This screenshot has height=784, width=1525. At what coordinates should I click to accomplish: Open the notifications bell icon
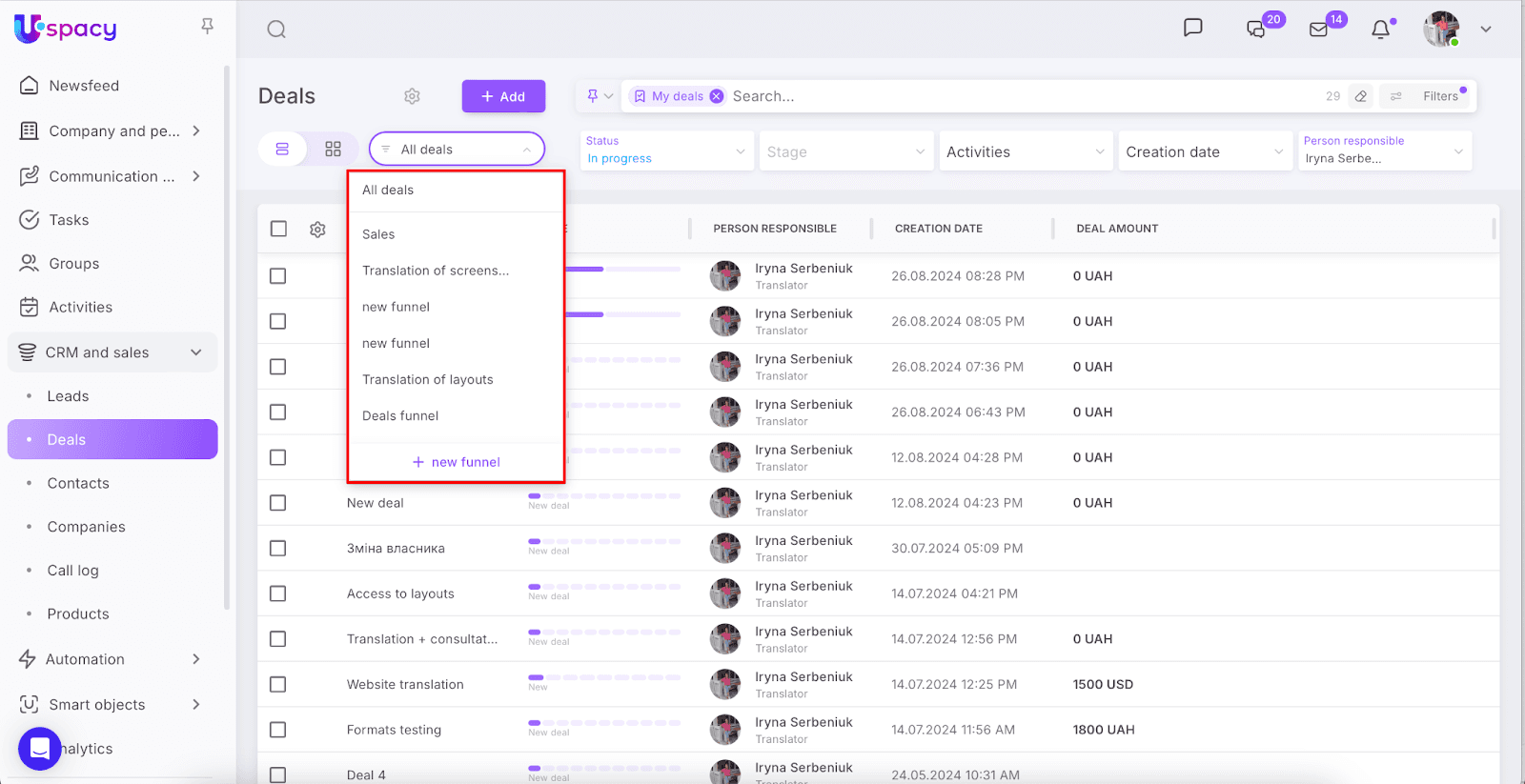pyautogui.click(x=1380, y=30)
